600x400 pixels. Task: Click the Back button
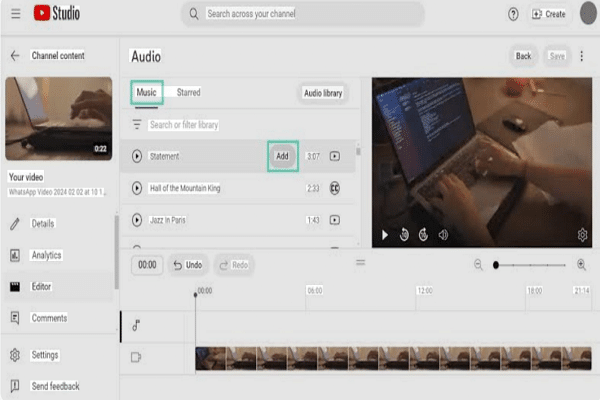(x=523, y=56)
